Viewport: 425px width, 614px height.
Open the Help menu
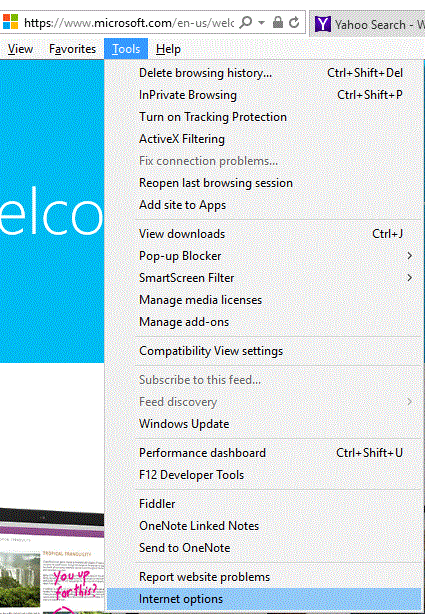(168, 49)
